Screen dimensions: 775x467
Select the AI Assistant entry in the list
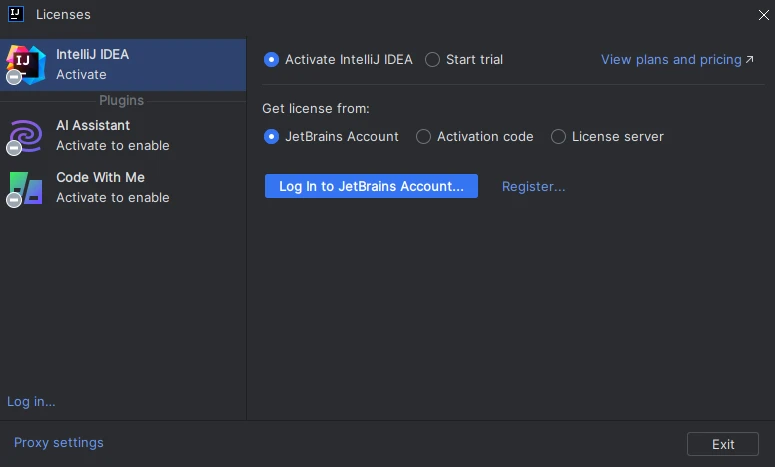point(123,136)
